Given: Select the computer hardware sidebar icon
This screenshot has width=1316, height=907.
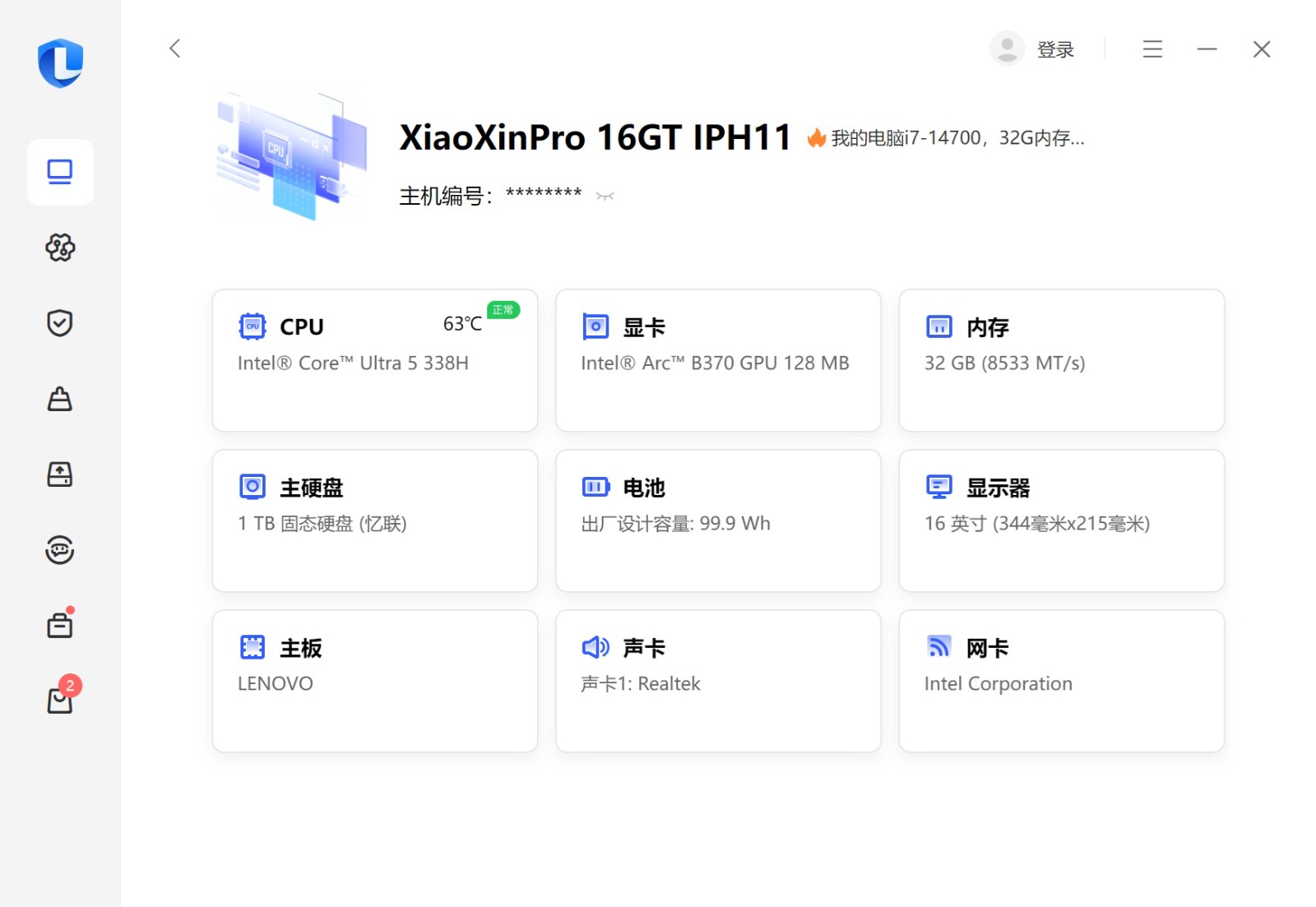Looking at the screenshot, I should click(60, 172).
